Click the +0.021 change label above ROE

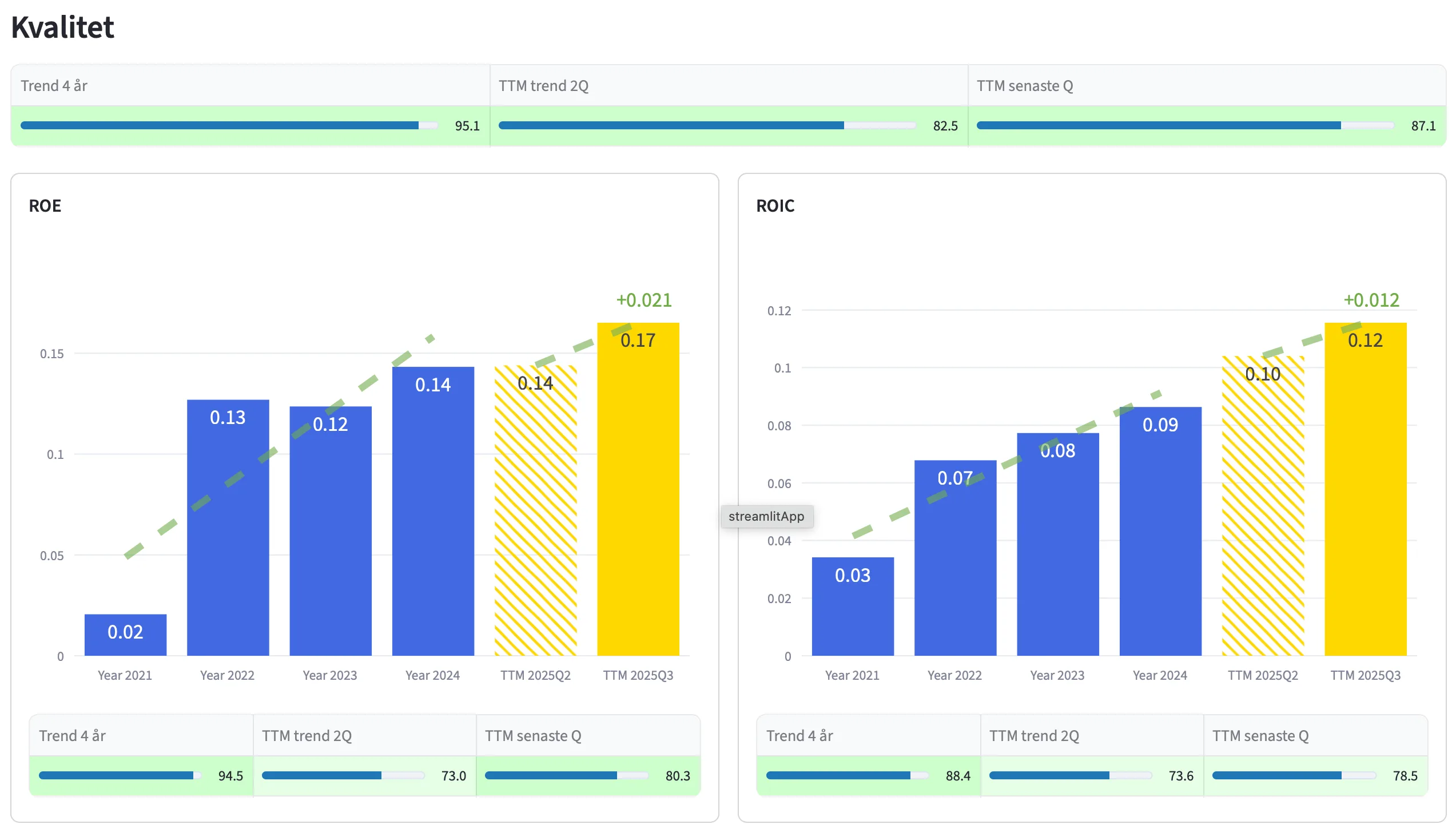pos(644,300)
